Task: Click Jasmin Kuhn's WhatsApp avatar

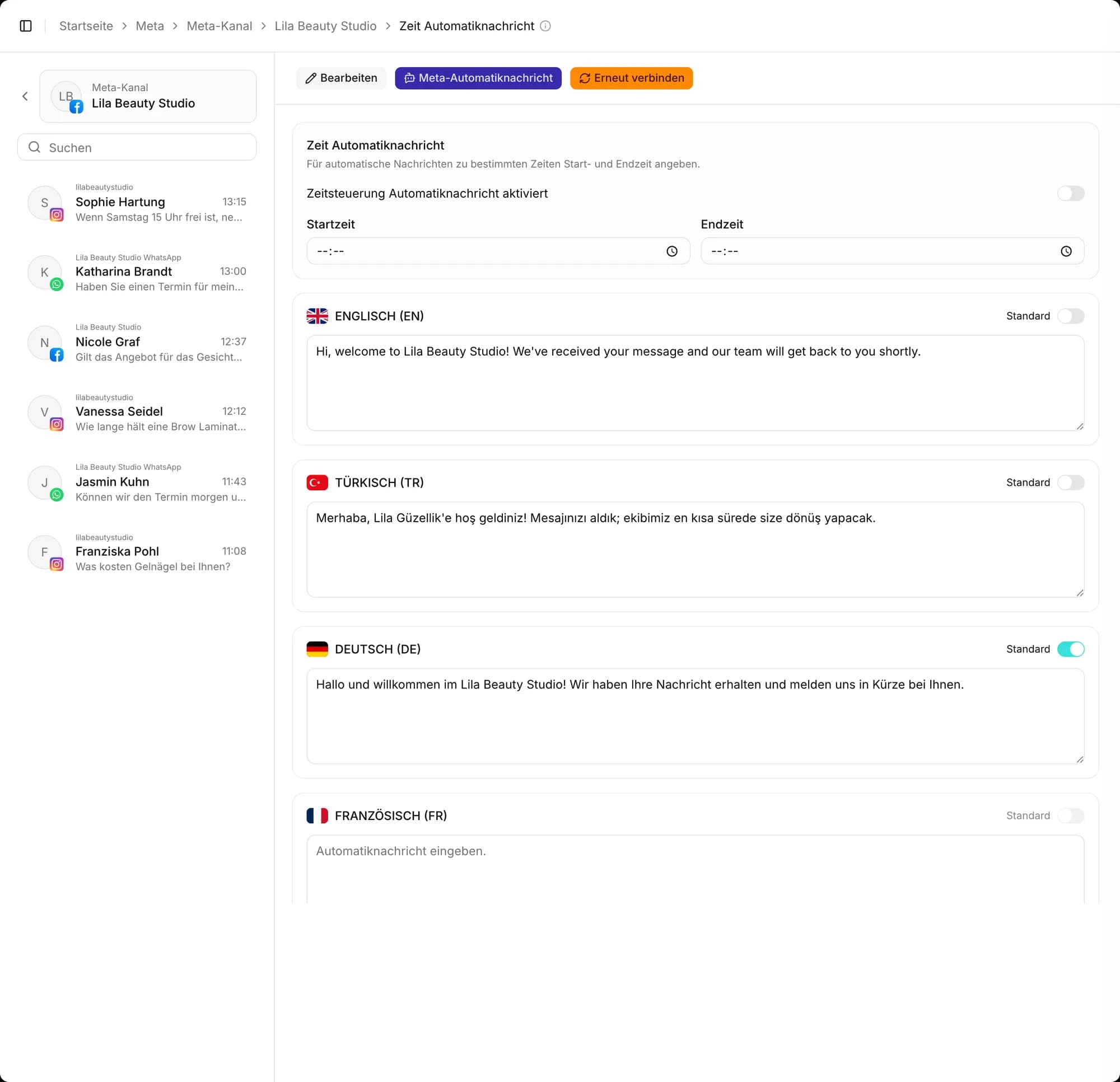Action: click(x=45, y=483)
